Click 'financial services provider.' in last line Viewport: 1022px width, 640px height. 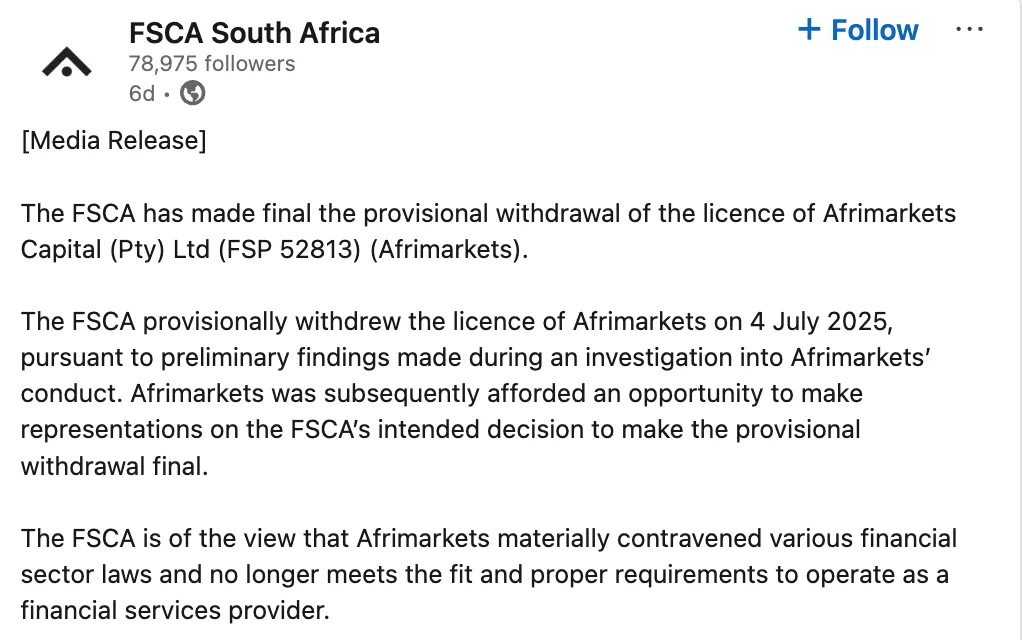[175, 611]
